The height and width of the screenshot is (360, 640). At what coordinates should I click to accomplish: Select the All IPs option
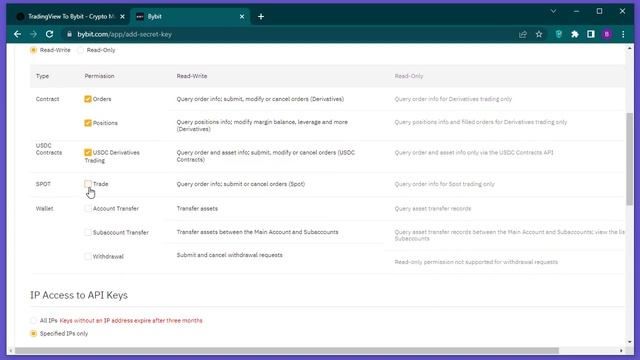[x=33, y=320]
